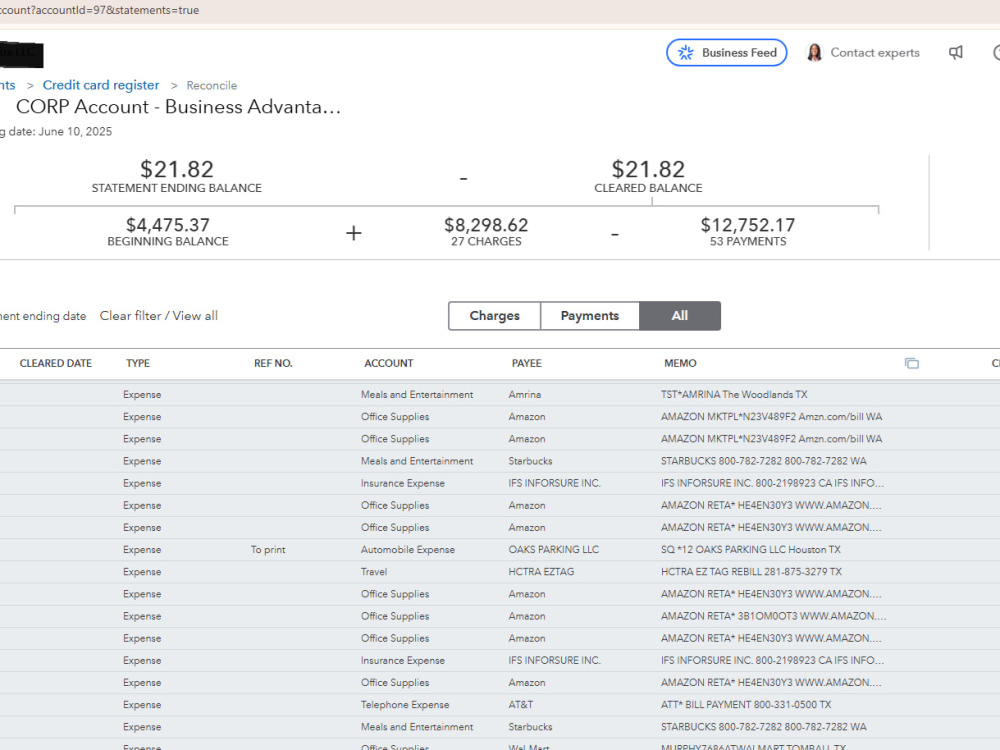Click the To print reference cell
The image size is (1000, 750).
(x=268, y=550)
